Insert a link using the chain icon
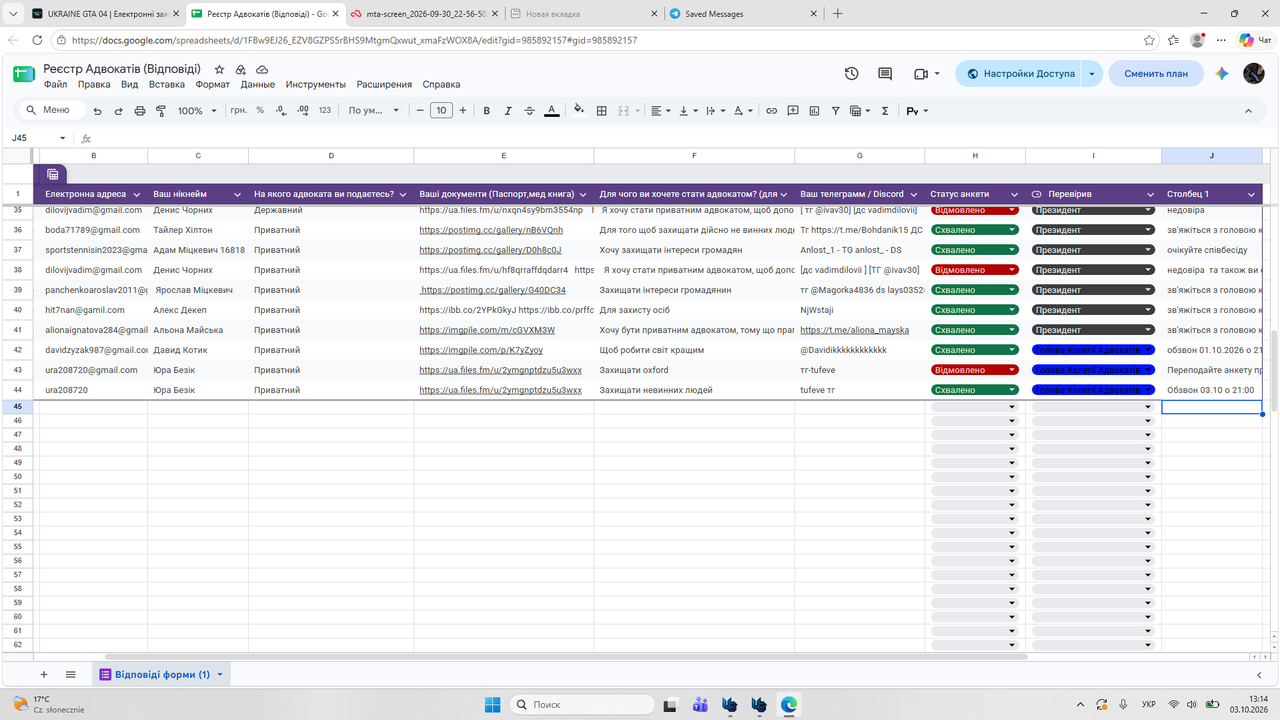 click(771, 111)
